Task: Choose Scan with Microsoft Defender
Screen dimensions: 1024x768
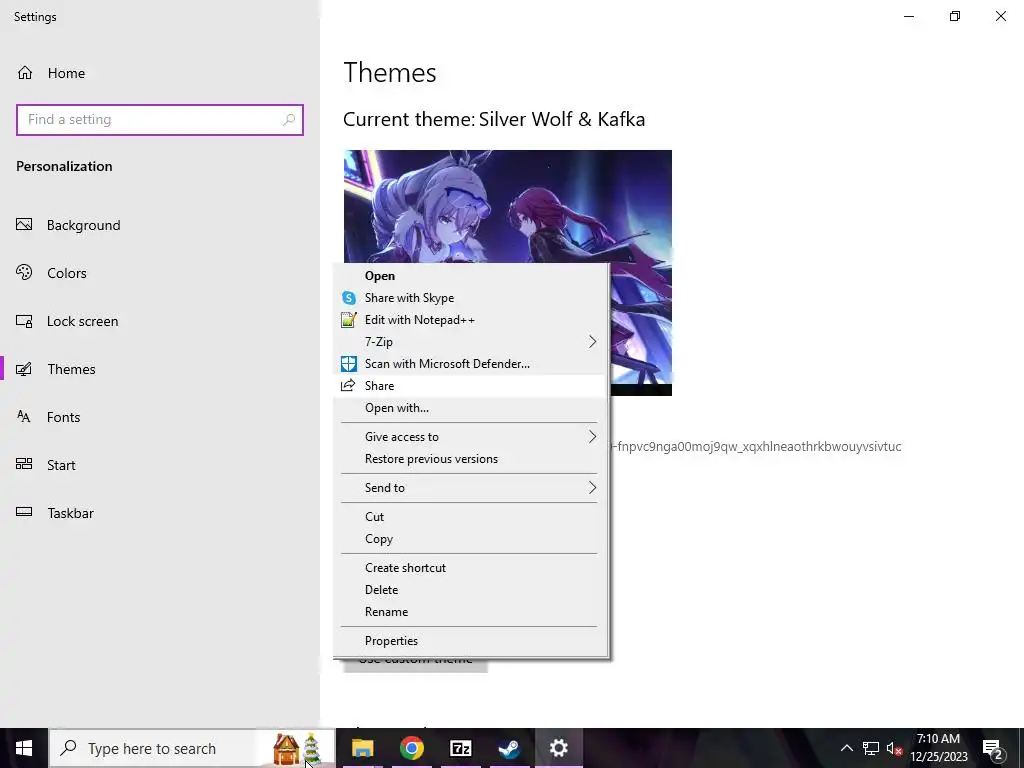Action: click(x=471, y=364)
